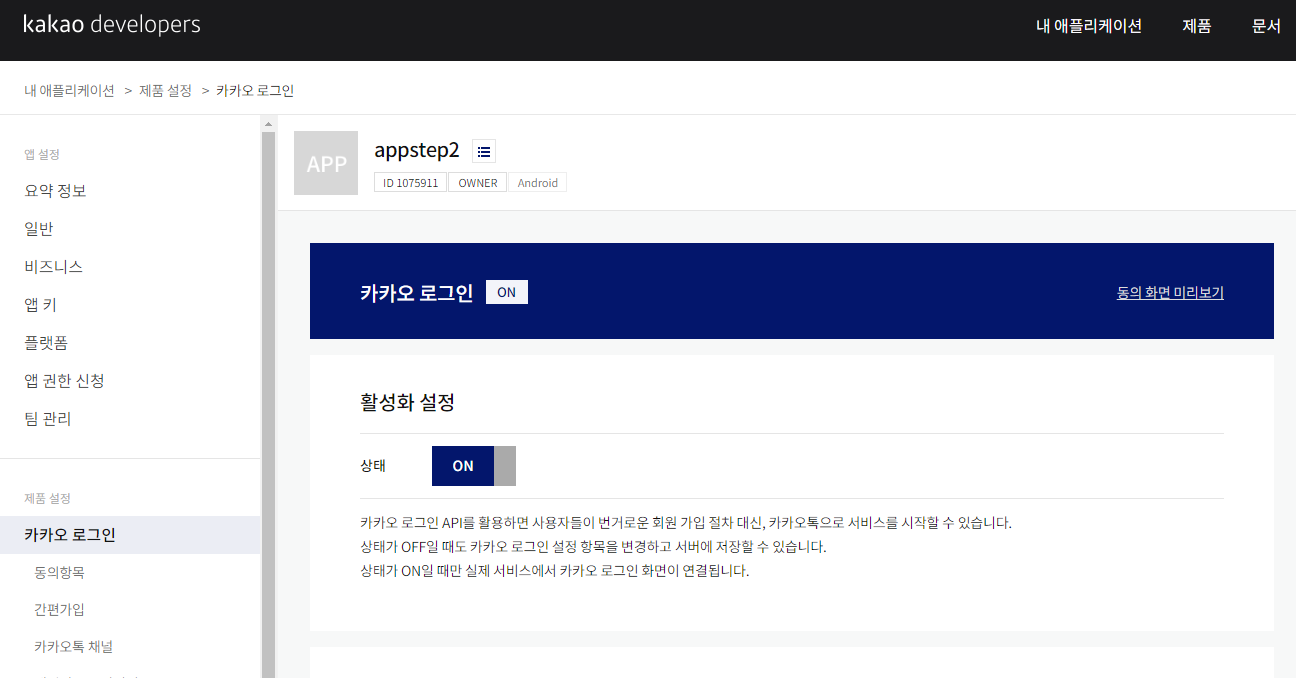Click 제품 설정 breadcrumb link

point(166,90)
